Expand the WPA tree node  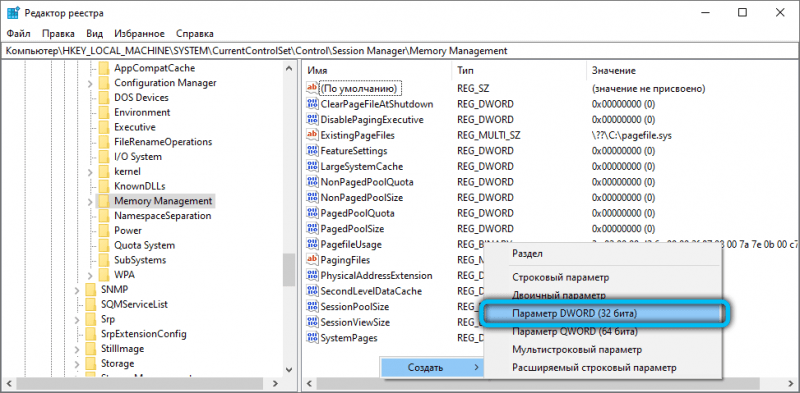pos(90,276)
